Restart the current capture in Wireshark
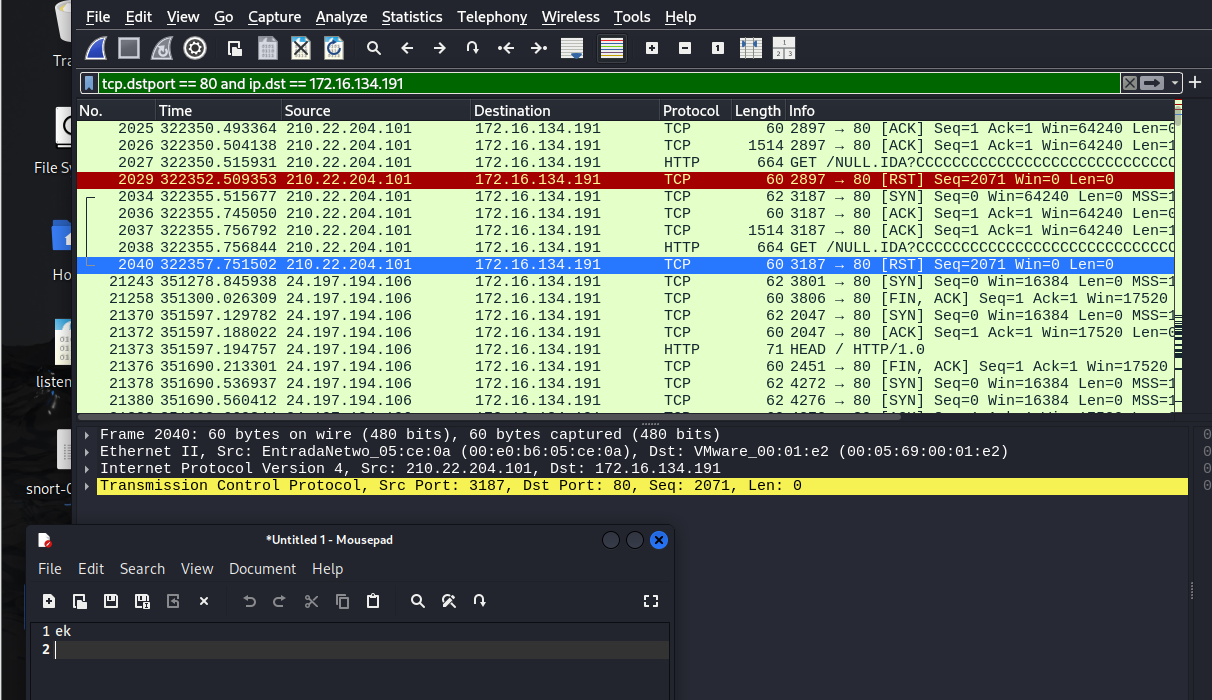 [x=162, y=48]
